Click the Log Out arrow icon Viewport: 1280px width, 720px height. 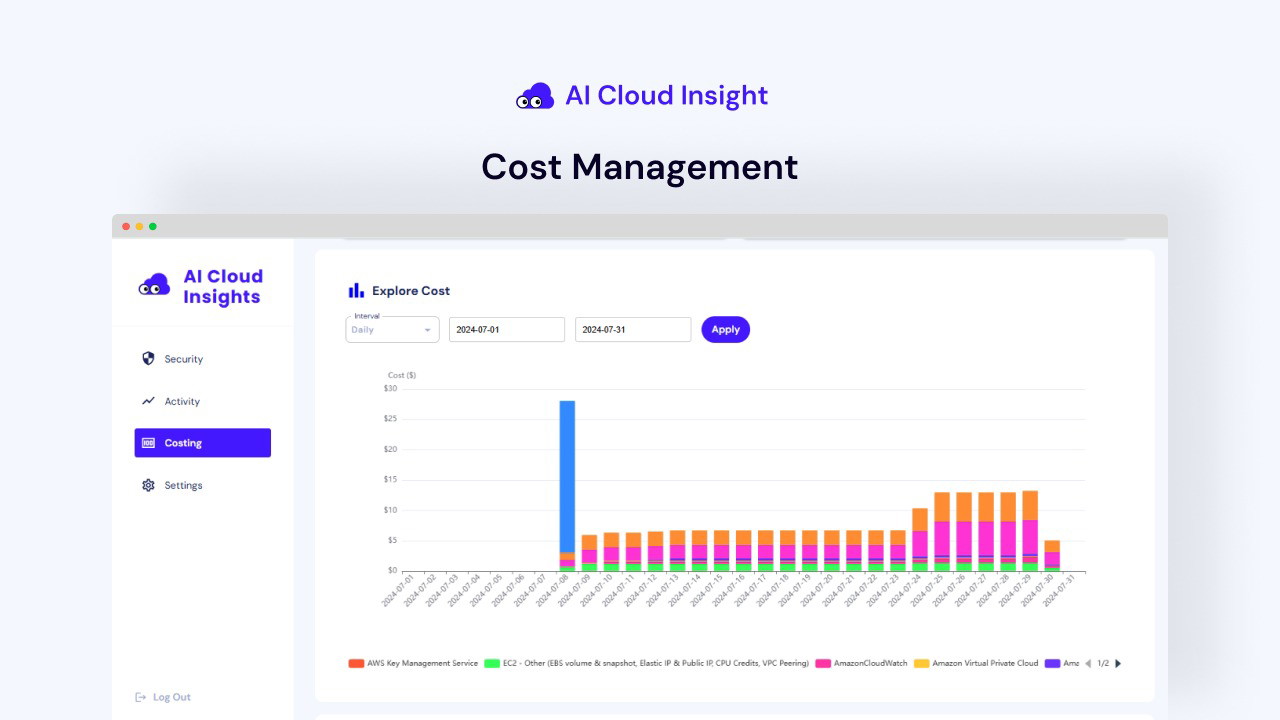point(140,697)
